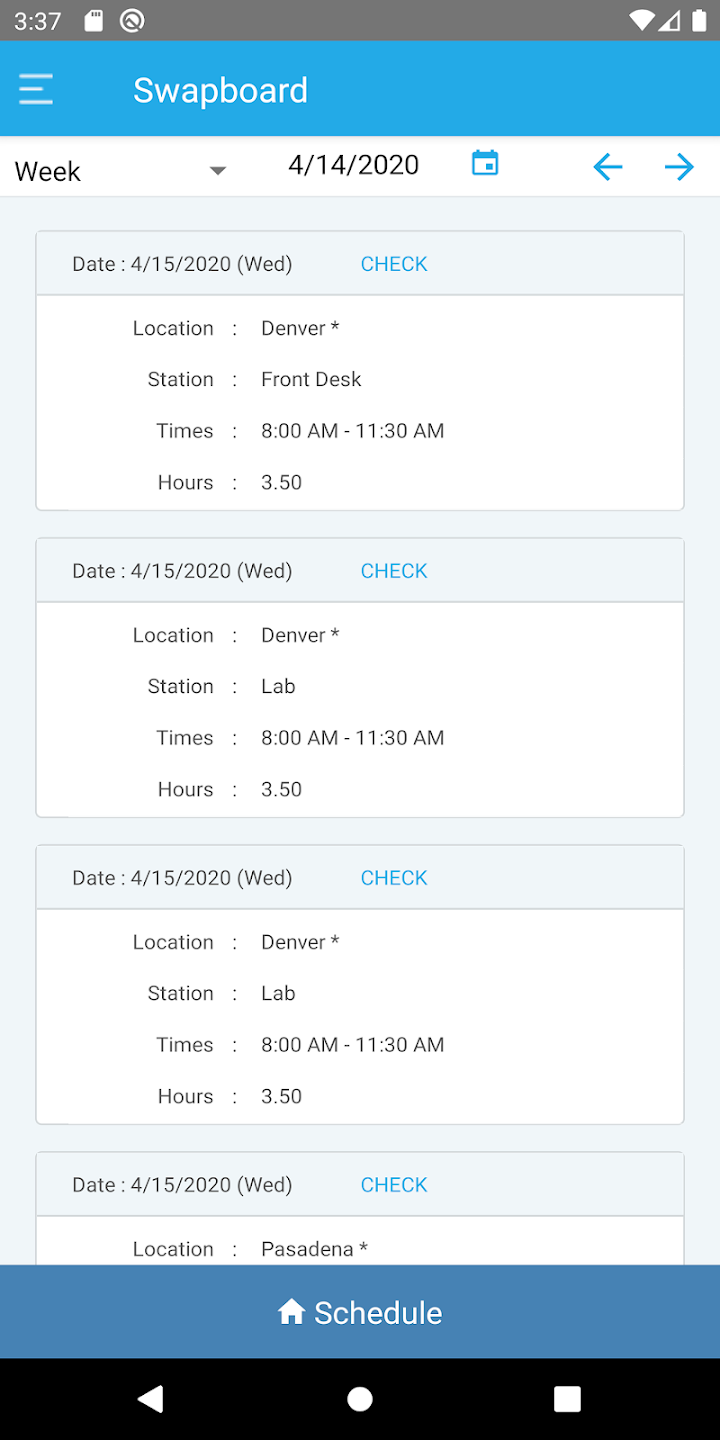This screenshot has width=720, height=1440.
Task: Tap CHECK on the second Lab shift
Action: [394, 878]
